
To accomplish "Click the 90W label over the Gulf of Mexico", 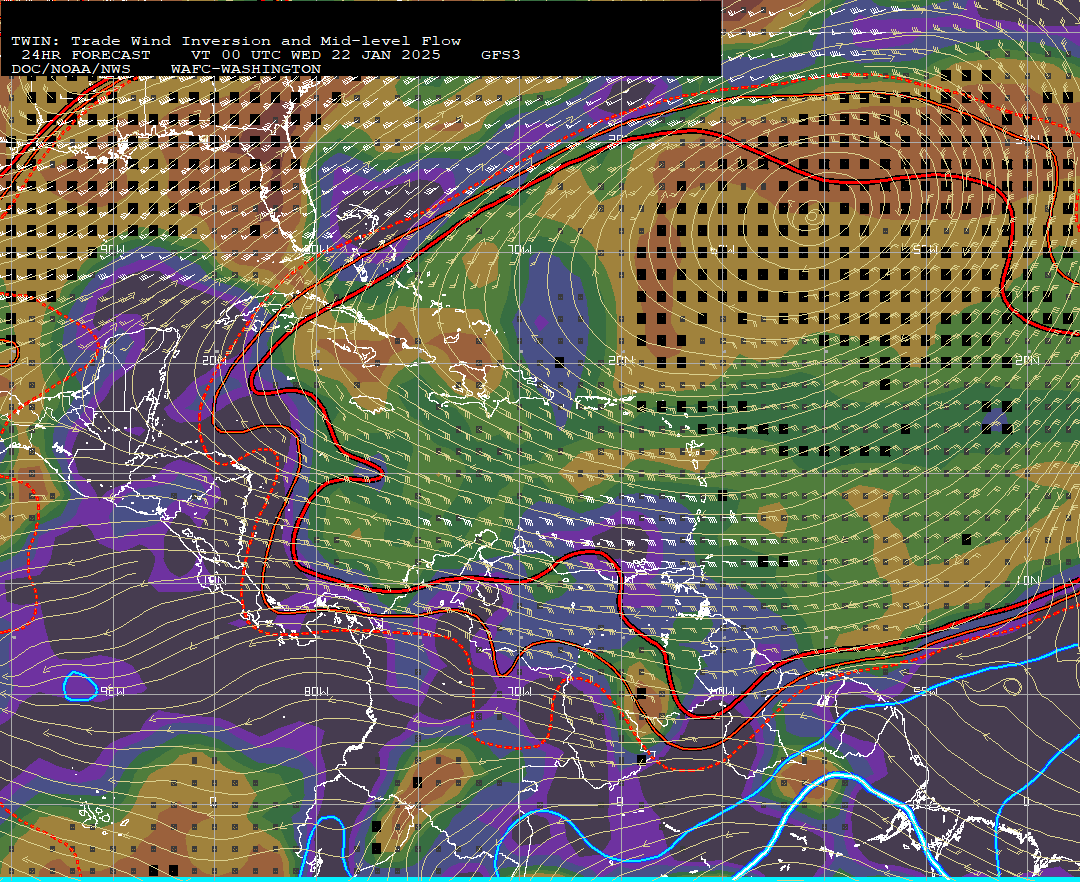I will click(x=112, y=249).
